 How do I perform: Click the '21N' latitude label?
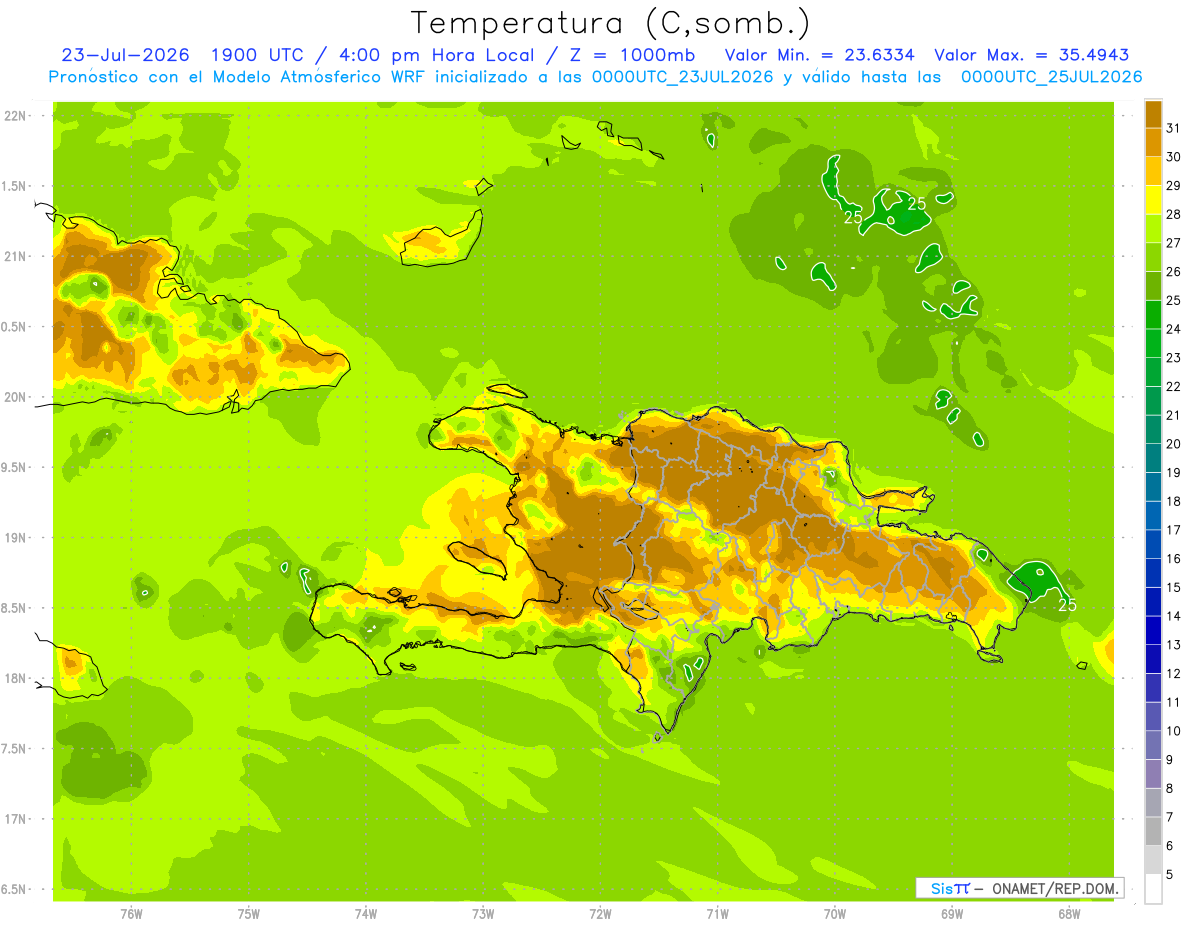click(x=15, y=256)
